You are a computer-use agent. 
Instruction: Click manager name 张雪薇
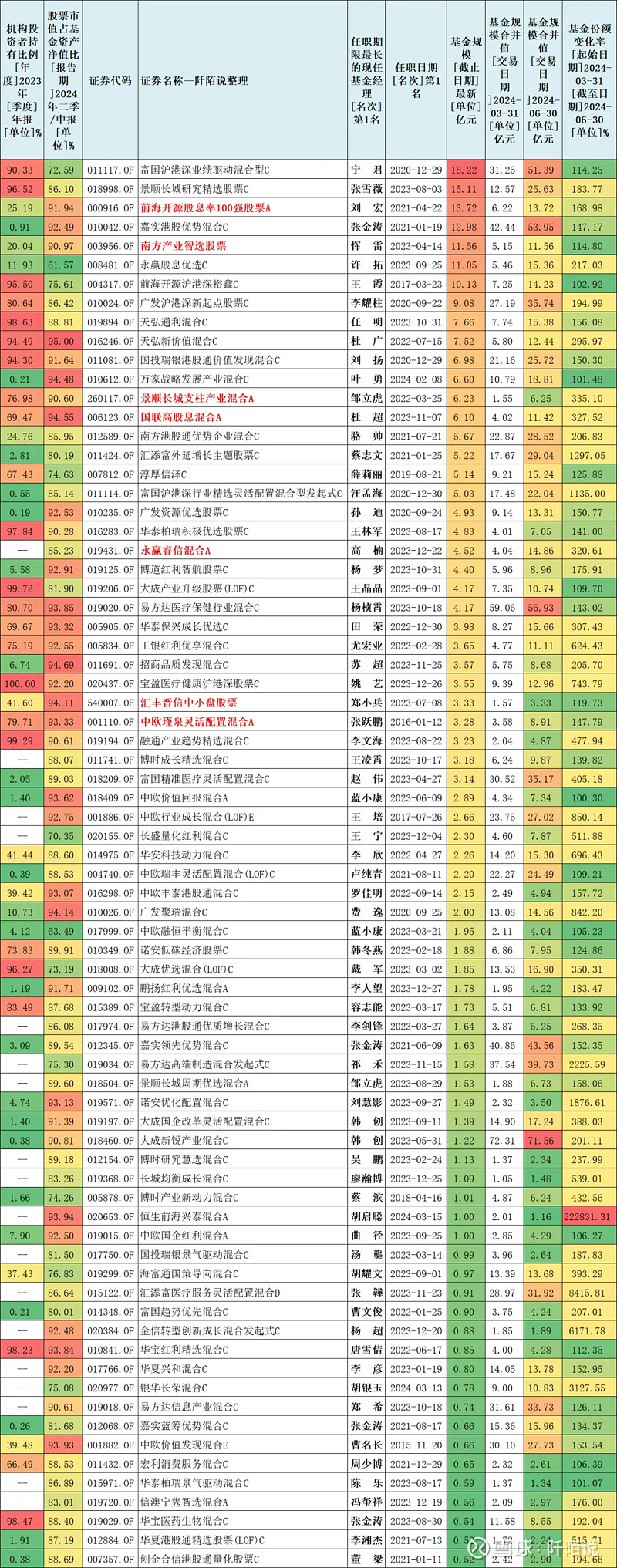point(367,189)
